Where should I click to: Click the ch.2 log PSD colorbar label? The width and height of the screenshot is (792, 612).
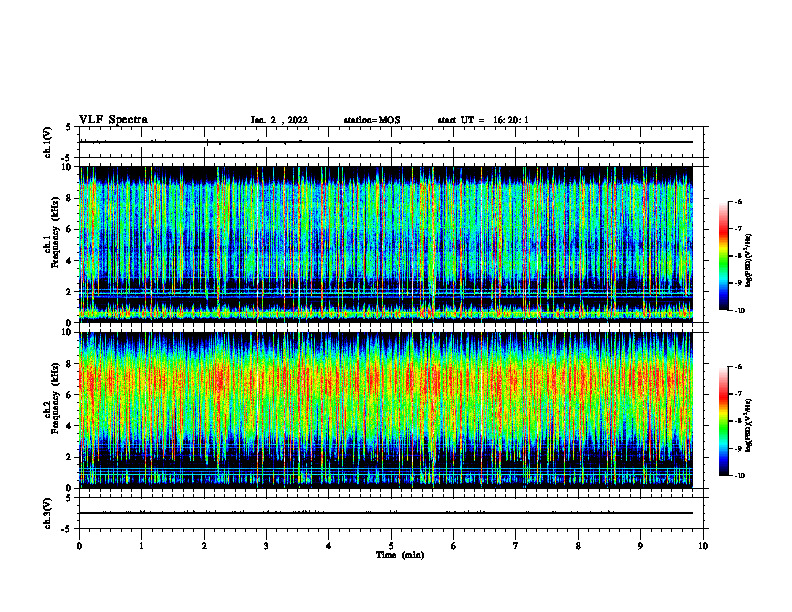tap(749, 425)
